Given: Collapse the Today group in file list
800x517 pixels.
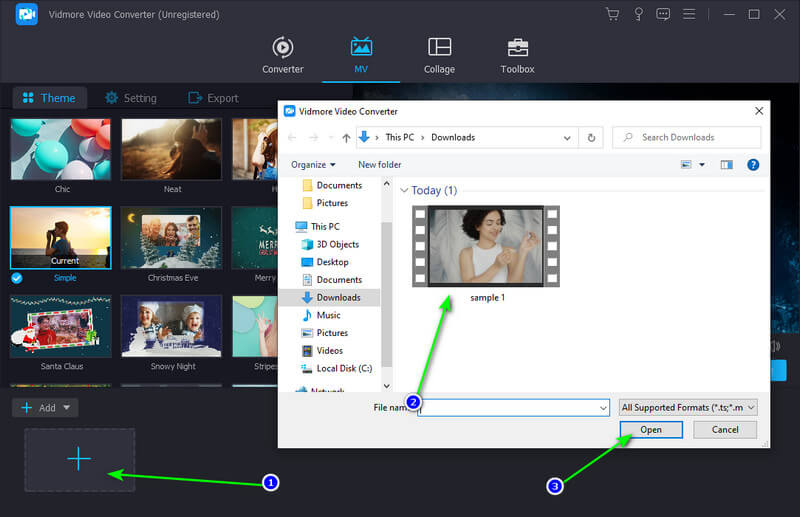Looking at the screenshot, I should (404, 190).
